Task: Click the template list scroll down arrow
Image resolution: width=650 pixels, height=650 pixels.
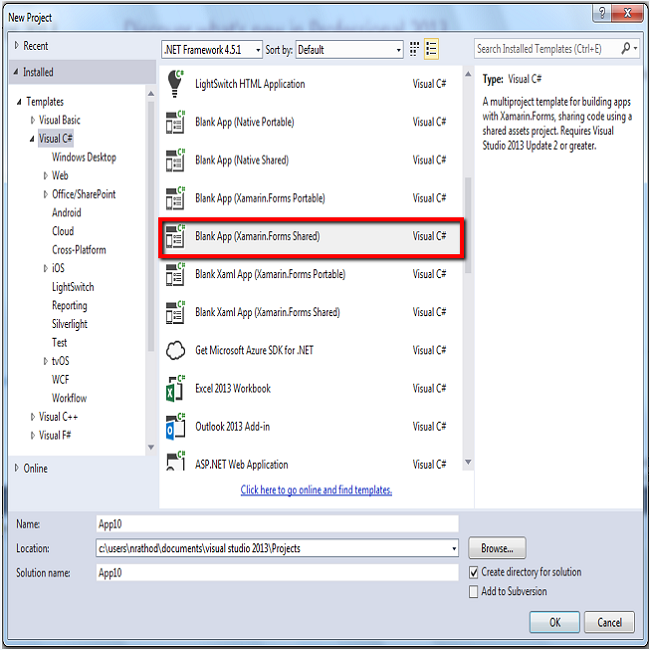Action: pos(468,461)
